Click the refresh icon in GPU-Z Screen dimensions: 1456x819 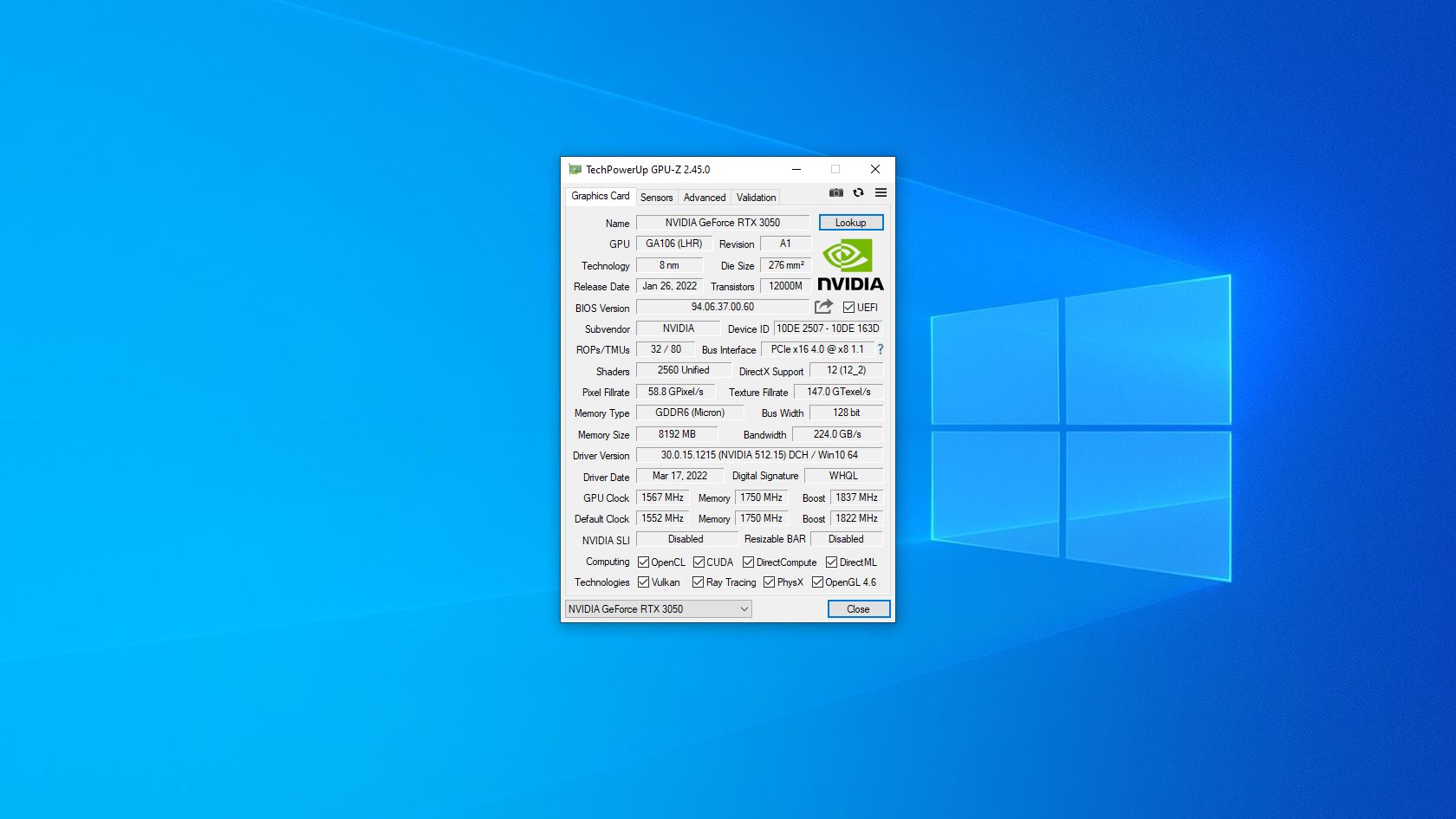click(x=858, y=192)
